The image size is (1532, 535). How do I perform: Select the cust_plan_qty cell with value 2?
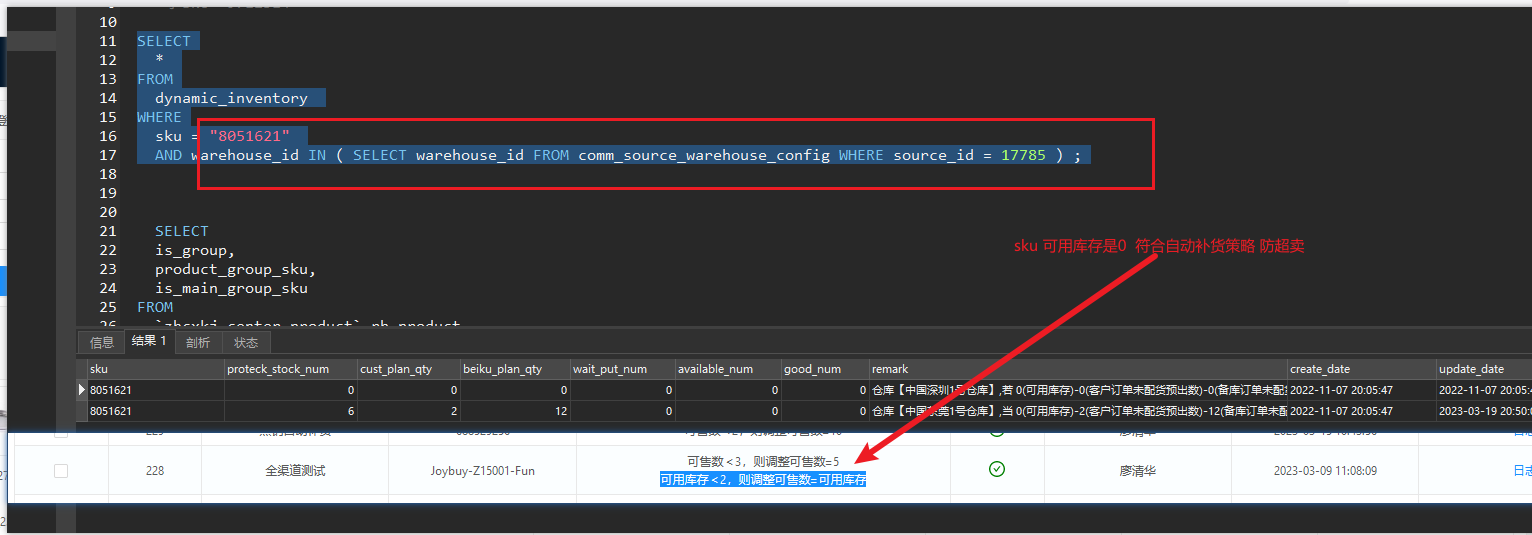point(409,411)
